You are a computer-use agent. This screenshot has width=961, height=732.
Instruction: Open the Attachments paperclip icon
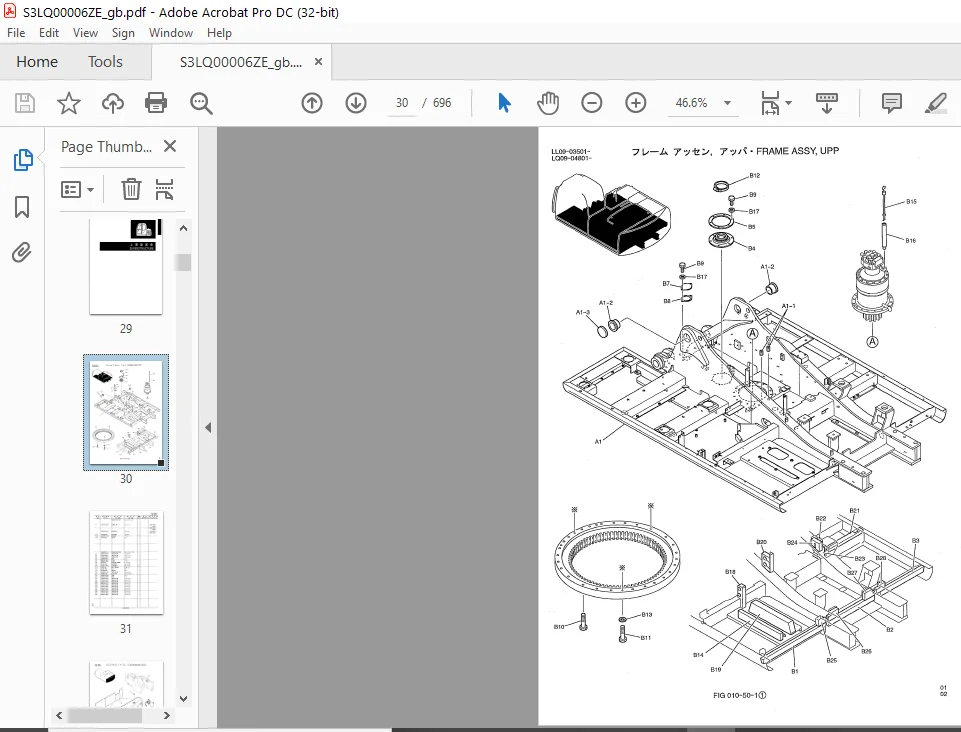[21, 252]
